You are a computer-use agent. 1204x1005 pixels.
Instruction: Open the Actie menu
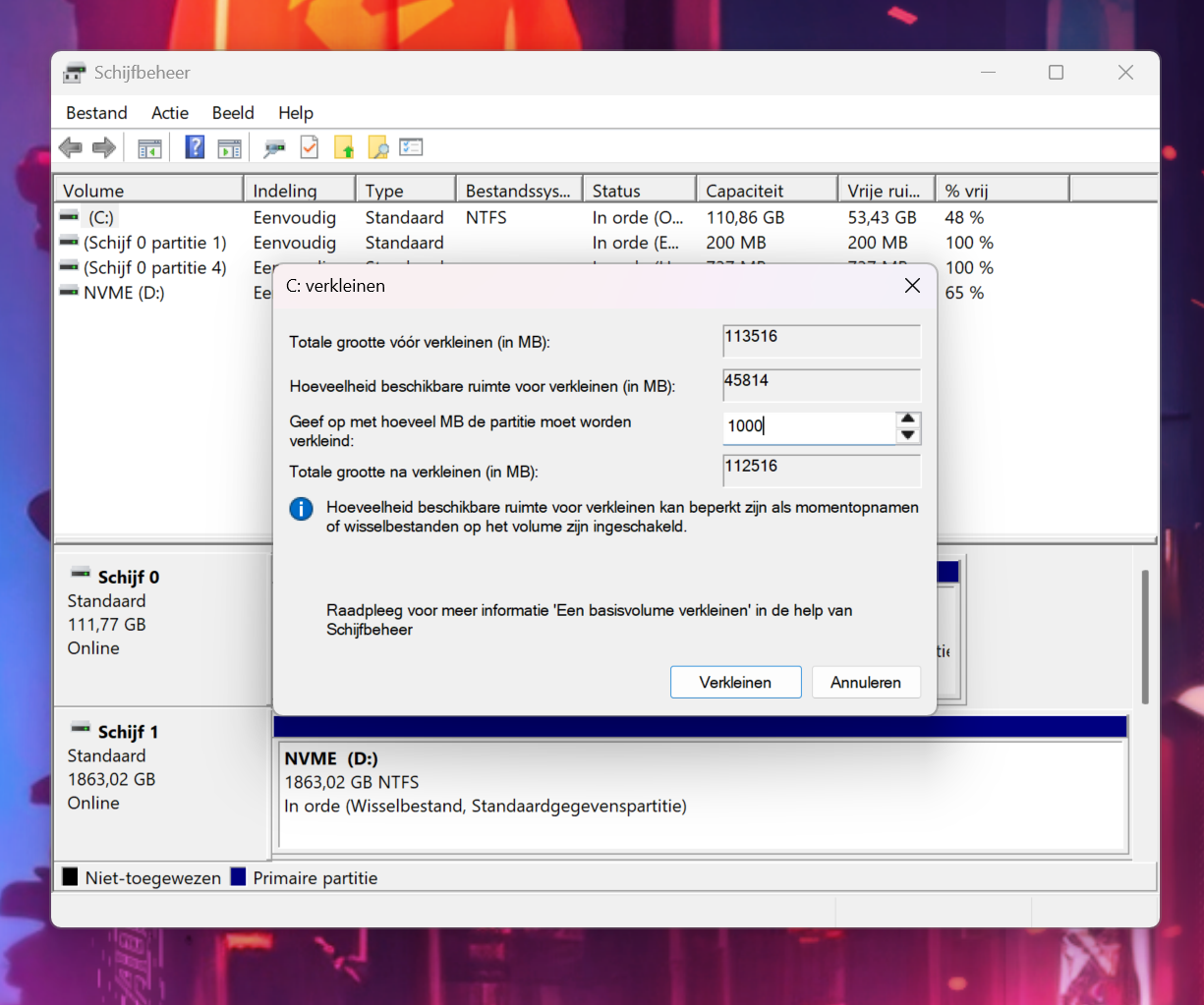[x=170, y=113]
